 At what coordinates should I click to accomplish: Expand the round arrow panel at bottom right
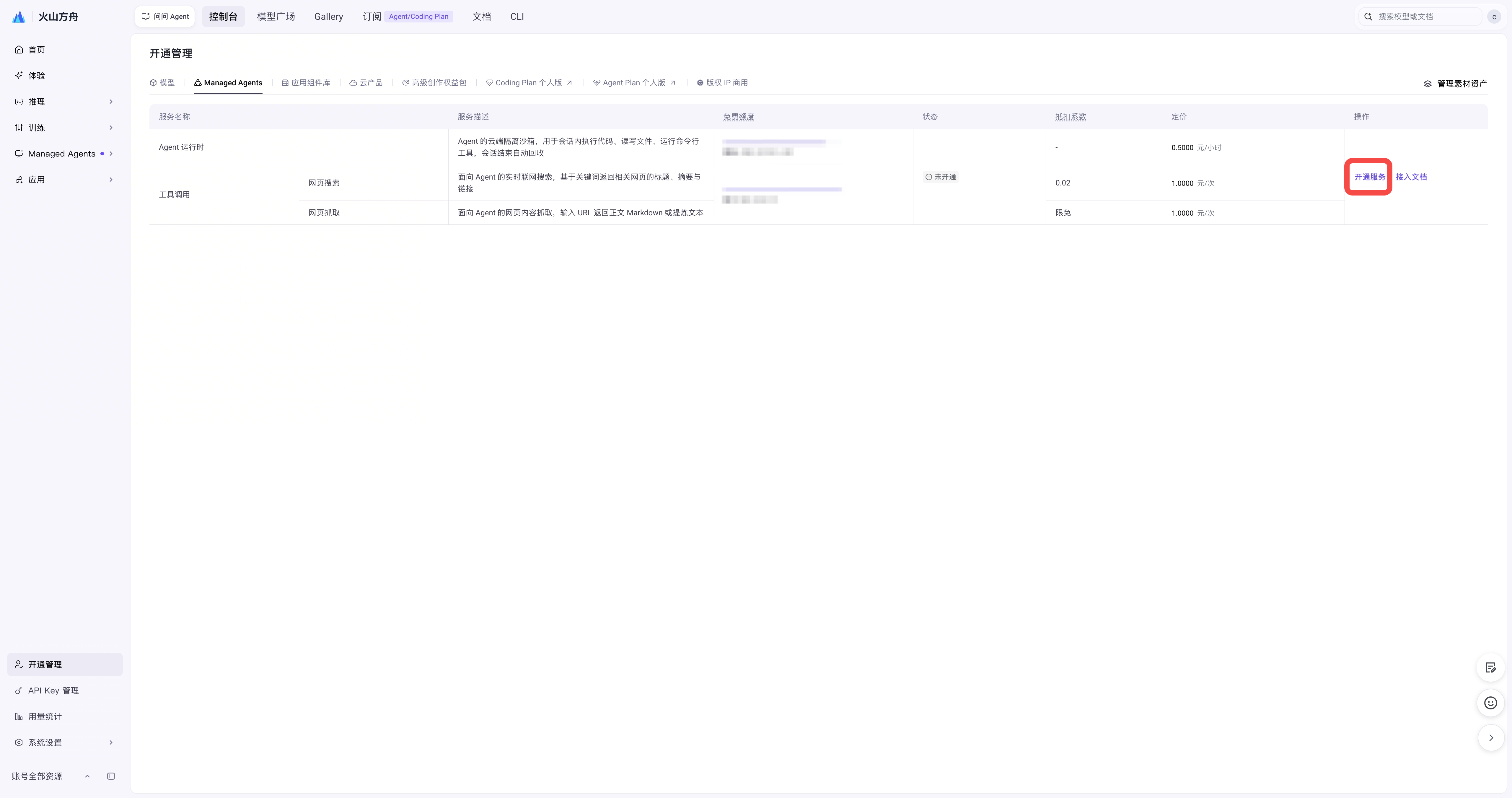click(x=1490, y=738)
